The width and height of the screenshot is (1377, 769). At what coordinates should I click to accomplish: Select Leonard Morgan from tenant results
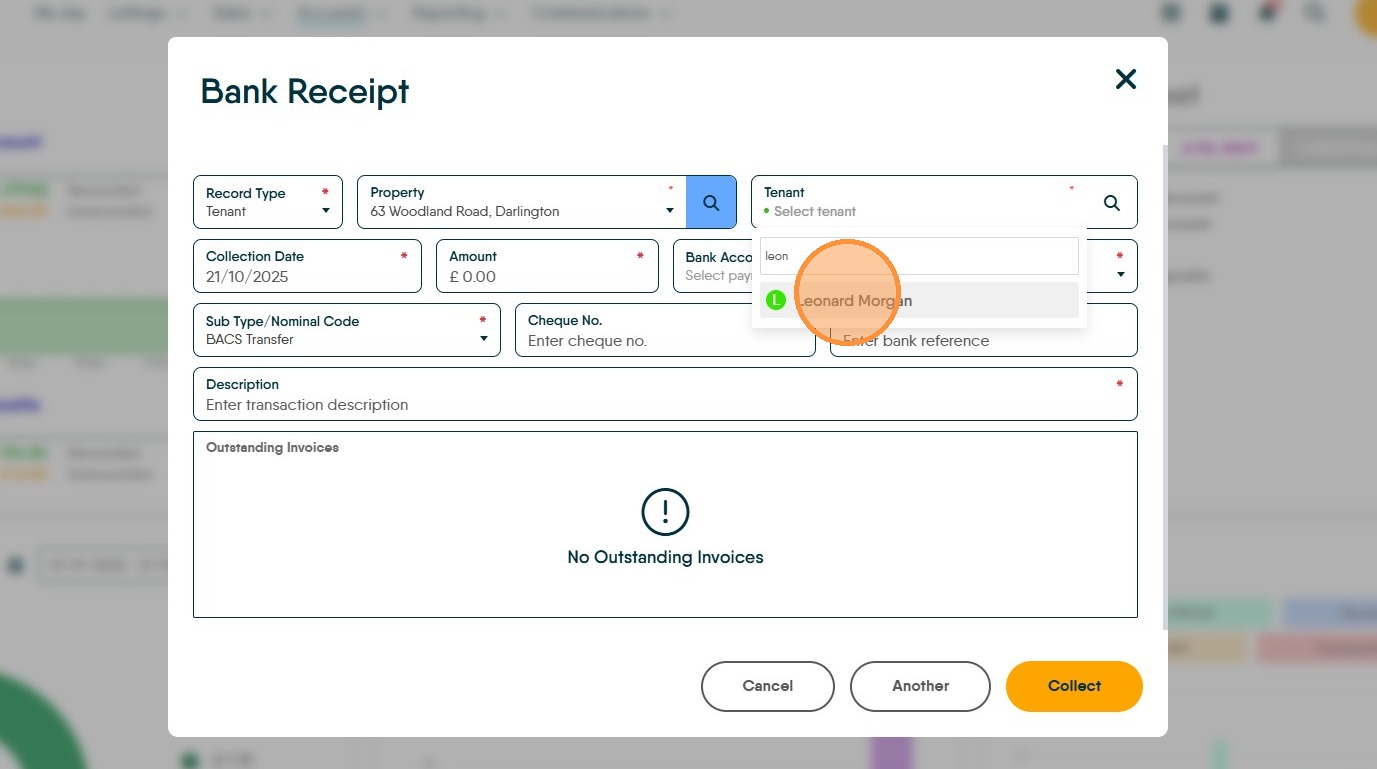click(x=919, y=300)
